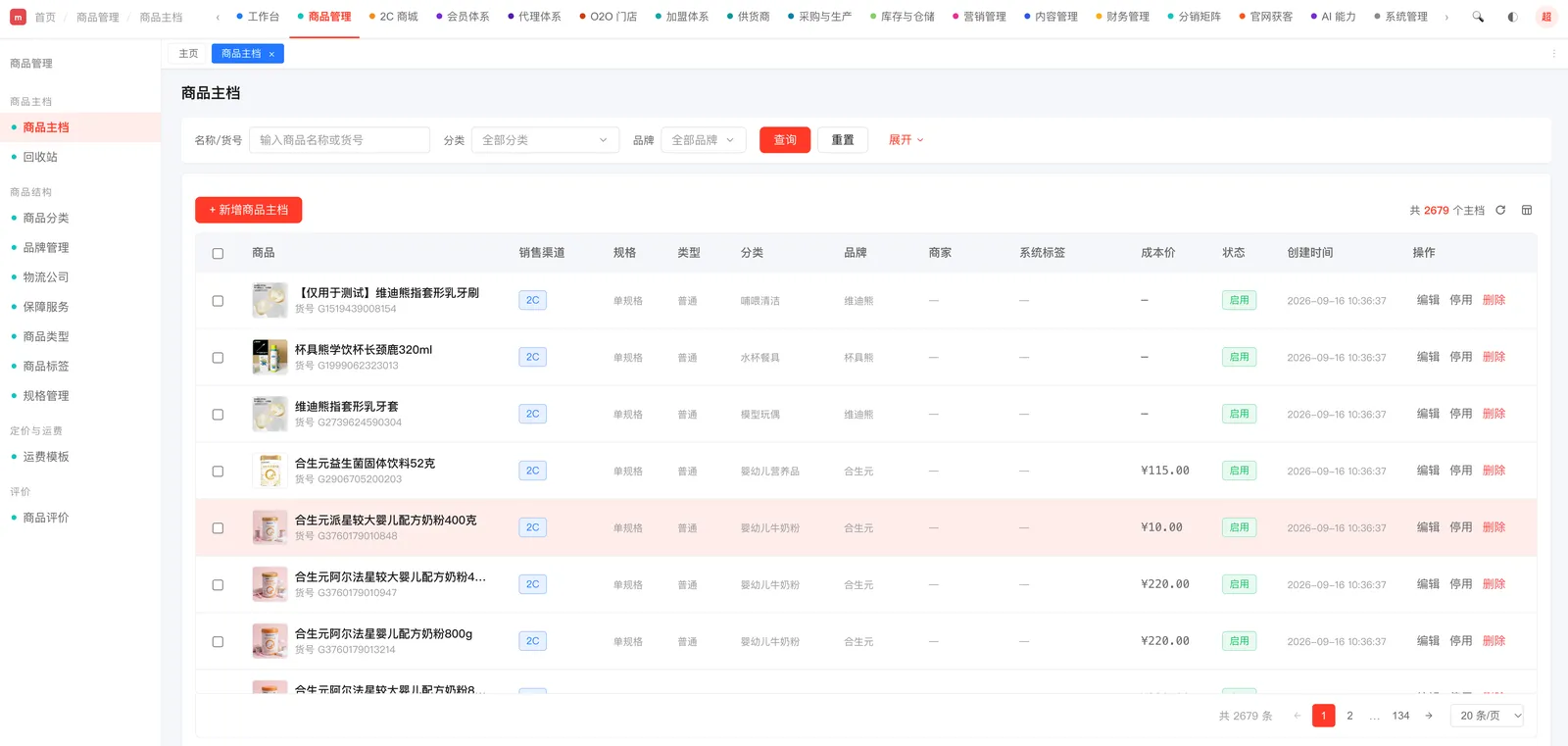This screenshot has width=1568, height=746.
Task: Close the 商品主档 tab
Action: coord(271,54)
